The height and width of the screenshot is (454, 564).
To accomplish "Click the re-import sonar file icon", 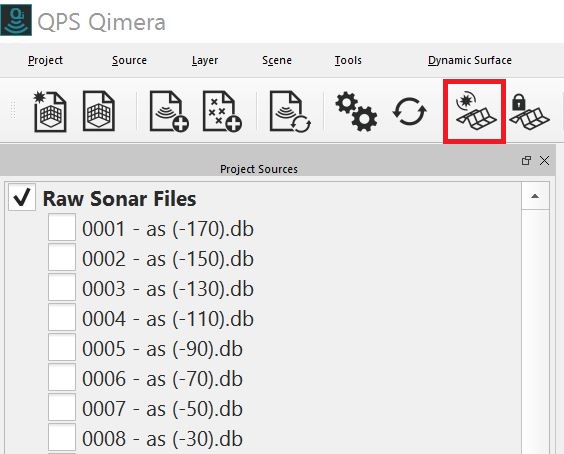I will coord(290,112).
